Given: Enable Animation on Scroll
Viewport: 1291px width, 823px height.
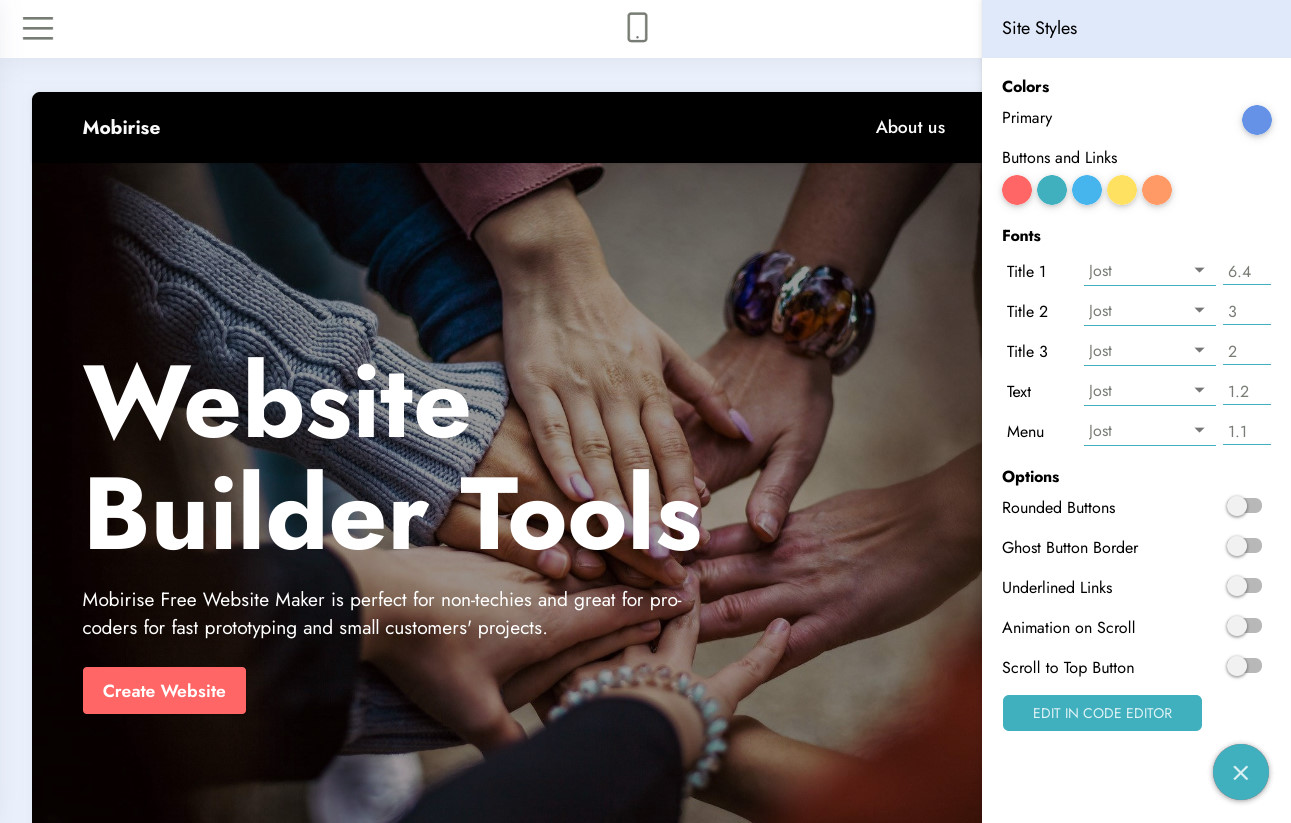Looking at the screenshot, I should point(1243,626).
